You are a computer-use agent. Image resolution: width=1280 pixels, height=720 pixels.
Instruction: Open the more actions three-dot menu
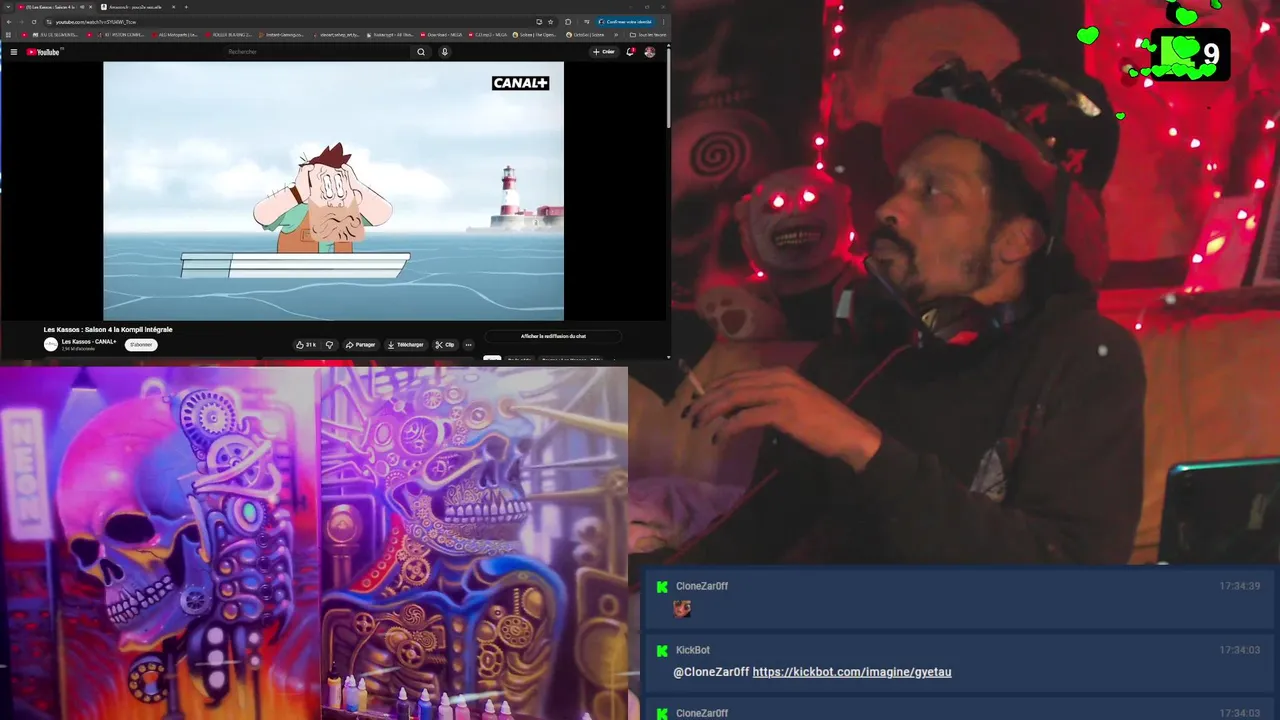point(468,345)
